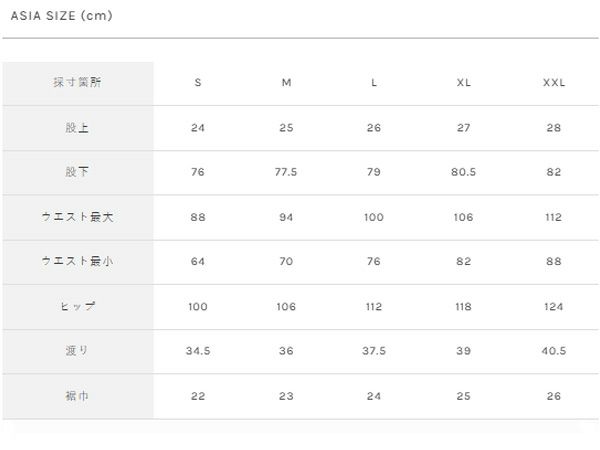The width and height of the screenshot is (600, 450).
Task: Click the 股下 row label
Action: pos(77,172)
